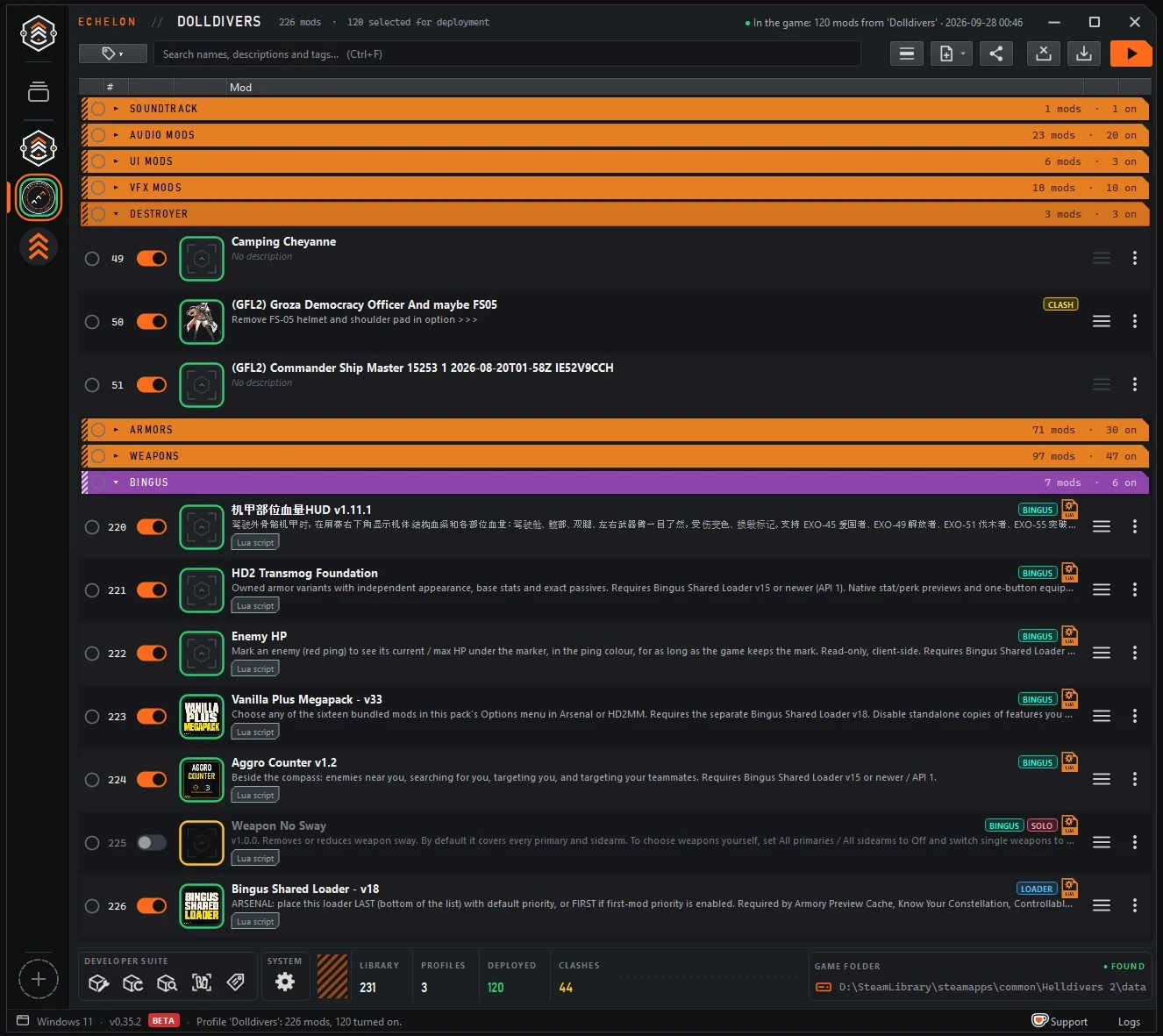Click the Lua script tag under Enemy HP
This screenshot has height=1036, width=1163.
click(x=255, y=668)
